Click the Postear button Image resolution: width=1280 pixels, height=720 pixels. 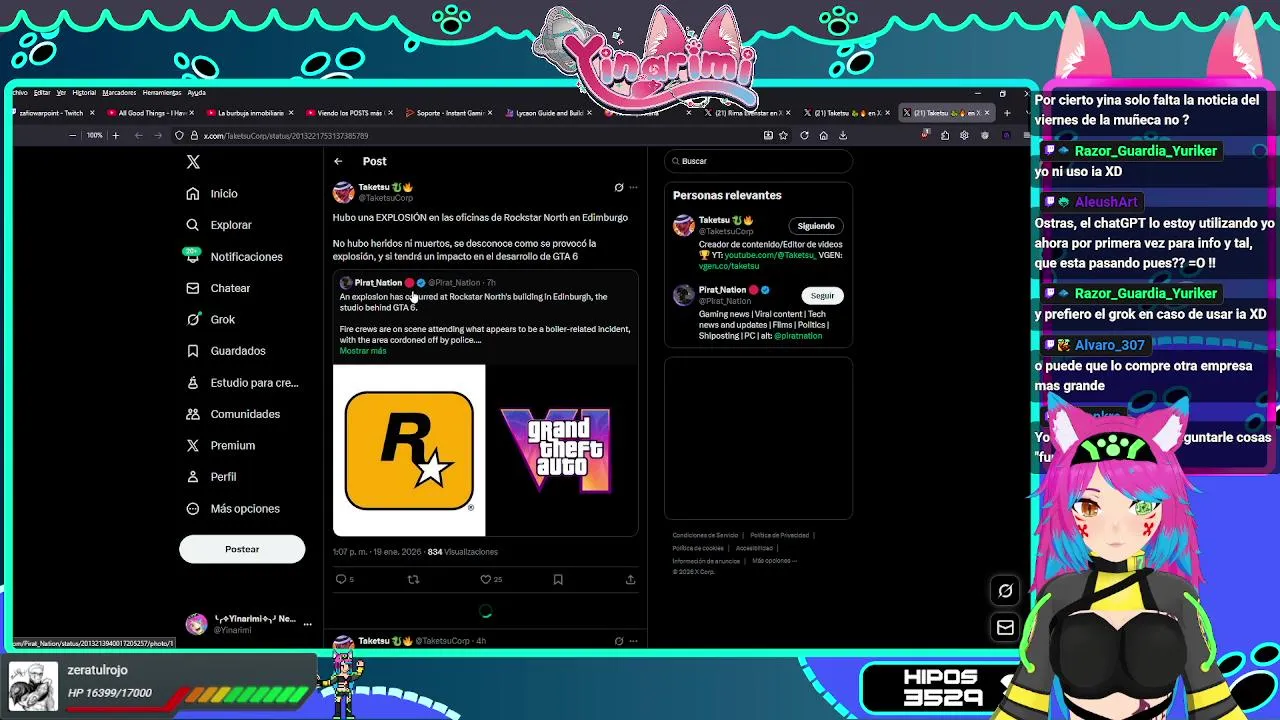(x=242, y=549)
